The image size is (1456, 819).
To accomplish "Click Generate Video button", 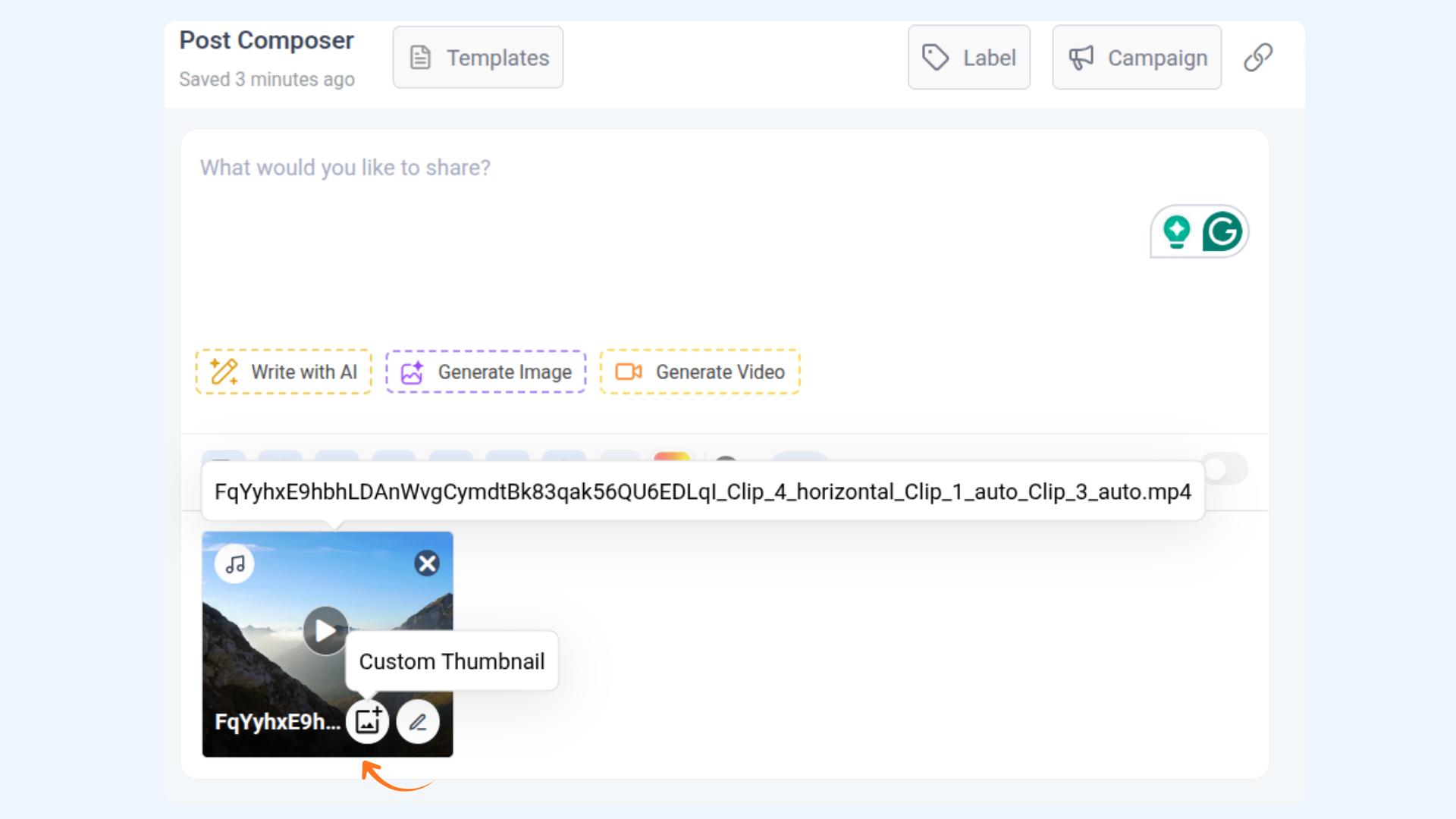I will point(700,372).
